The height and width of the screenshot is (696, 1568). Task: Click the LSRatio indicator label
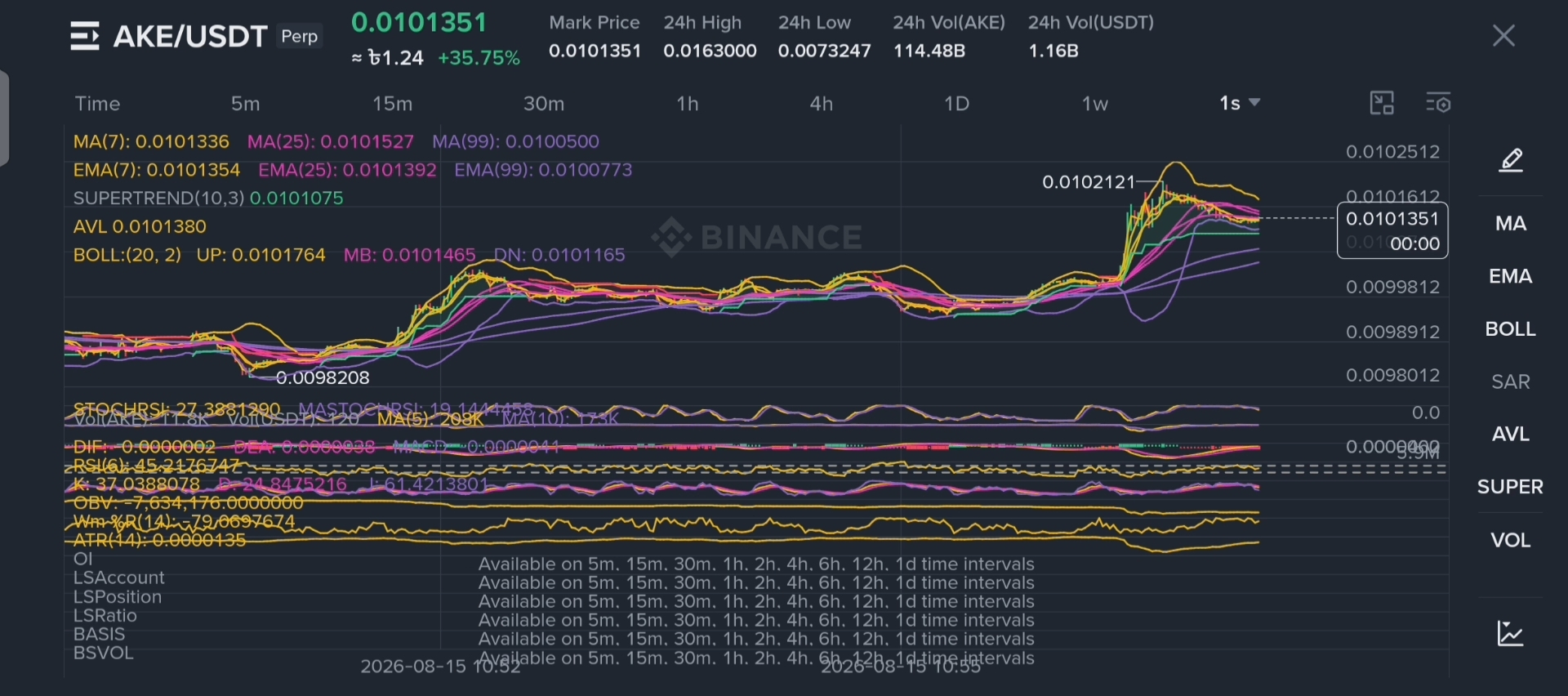tap(105, 616)
